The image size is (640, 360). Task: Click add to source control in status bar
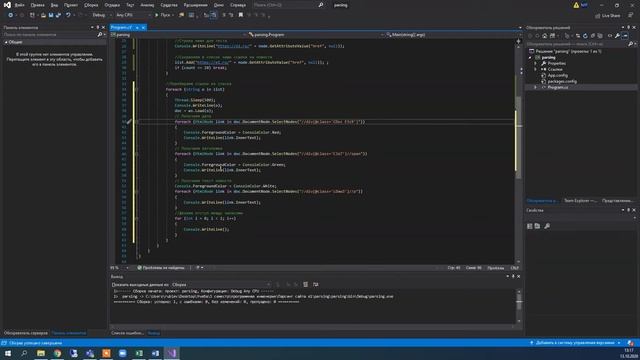click(x=576, y=343)
